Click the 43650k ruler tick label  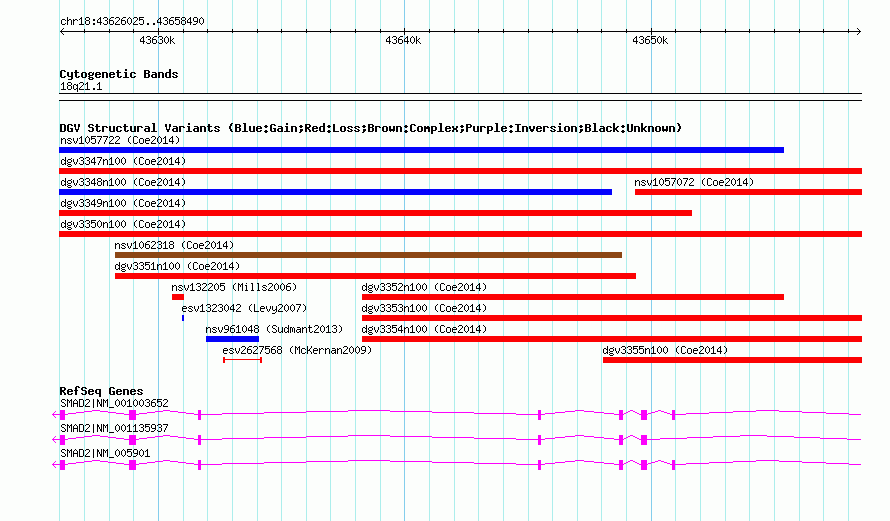click(x=650, y=41)
